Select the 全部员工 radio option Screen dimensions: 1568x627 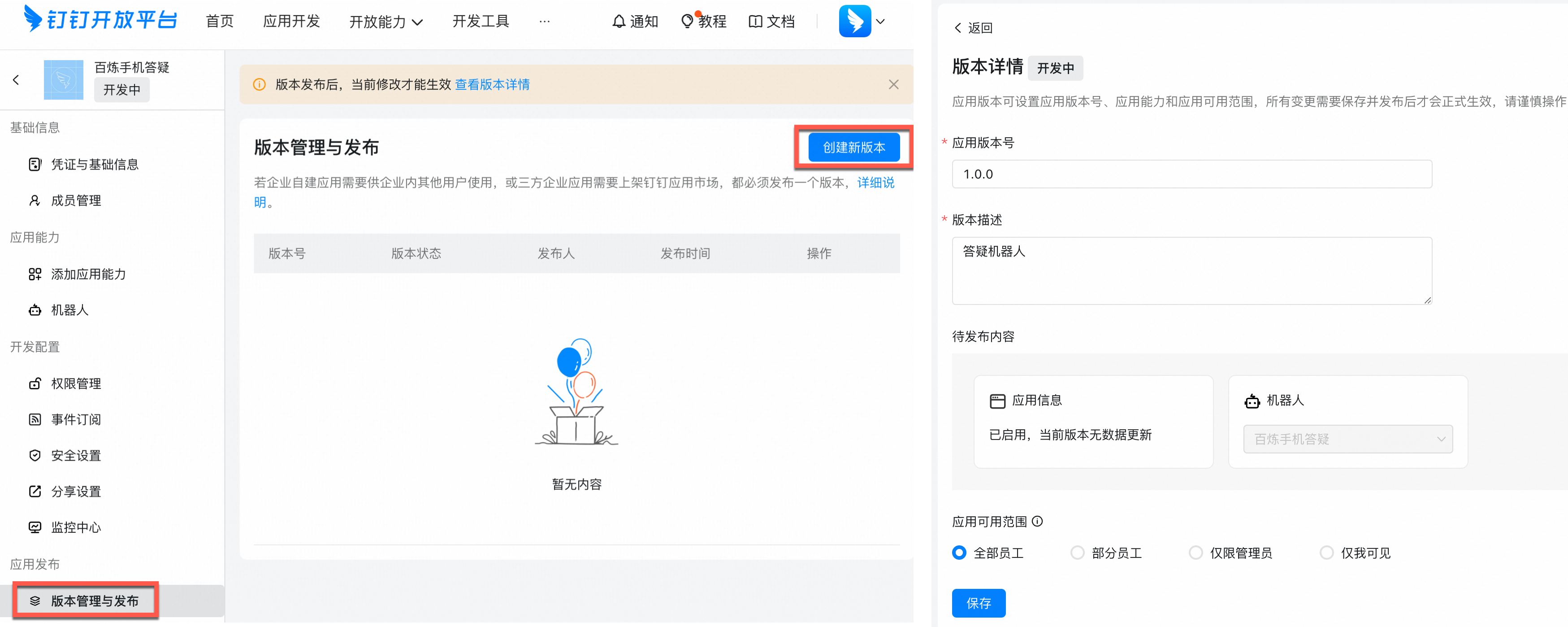pyautogui.click(x=959, y=553)
